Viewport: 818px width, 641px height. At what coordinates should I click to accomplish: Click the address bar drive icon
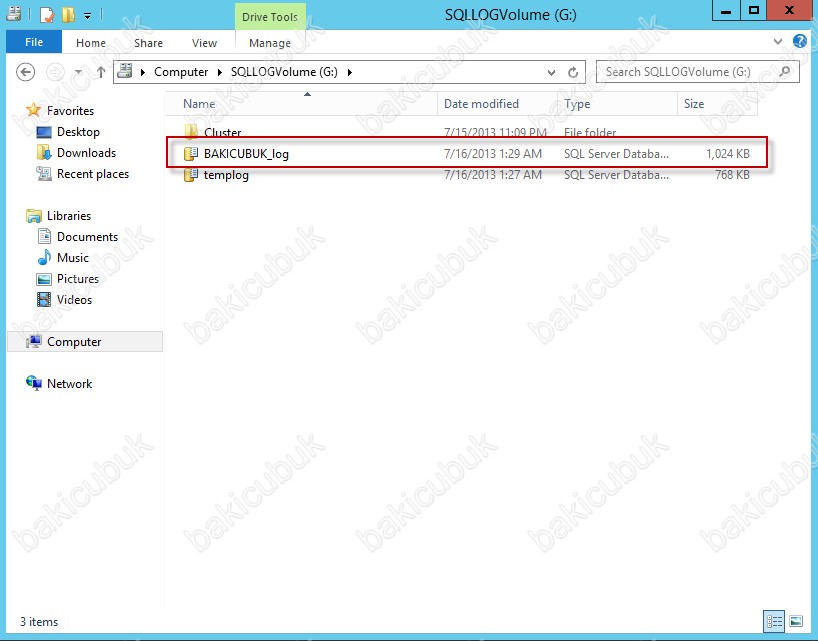125,71
